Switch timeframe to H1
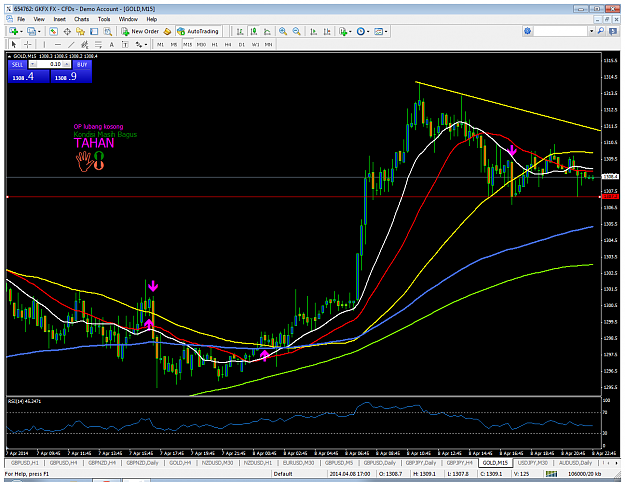 pyautogui.click(x=214, y=45)
